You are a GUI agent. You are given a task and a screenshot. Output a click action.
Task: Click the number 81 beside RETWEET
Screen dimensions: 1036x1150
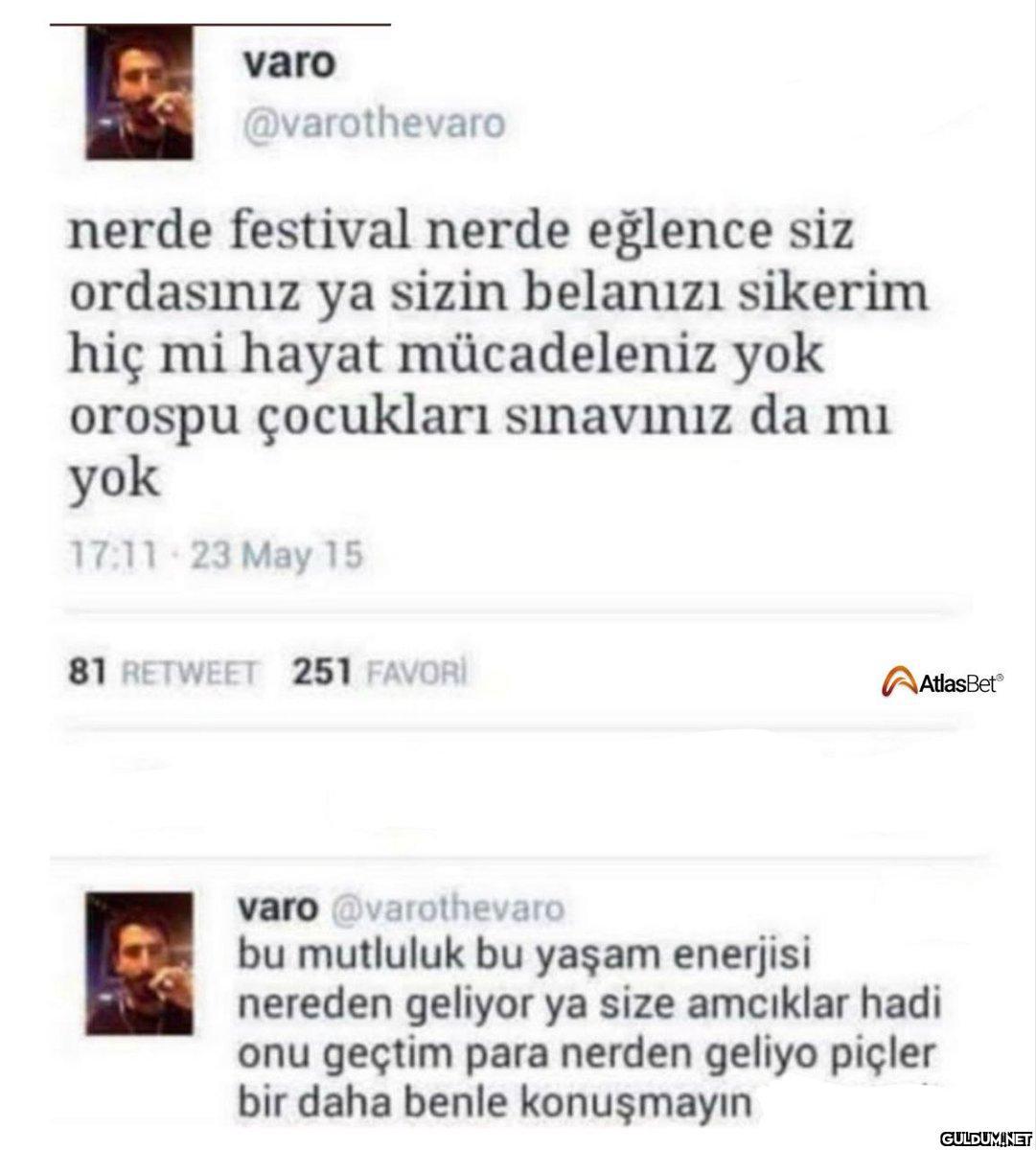[87, 674]
